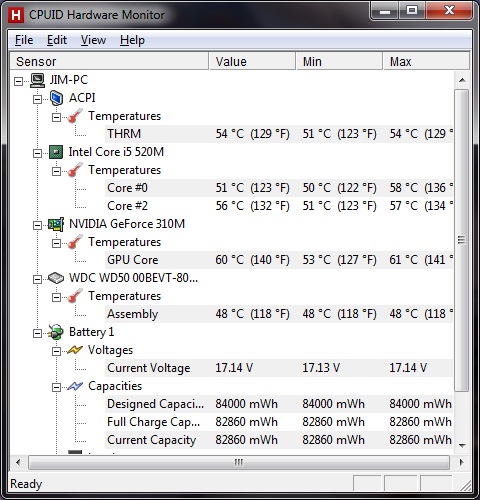Image resolution: width=480 pixels, height=500 pixels.
Task: Select the Current Capacity row
Action: [279, 440]
